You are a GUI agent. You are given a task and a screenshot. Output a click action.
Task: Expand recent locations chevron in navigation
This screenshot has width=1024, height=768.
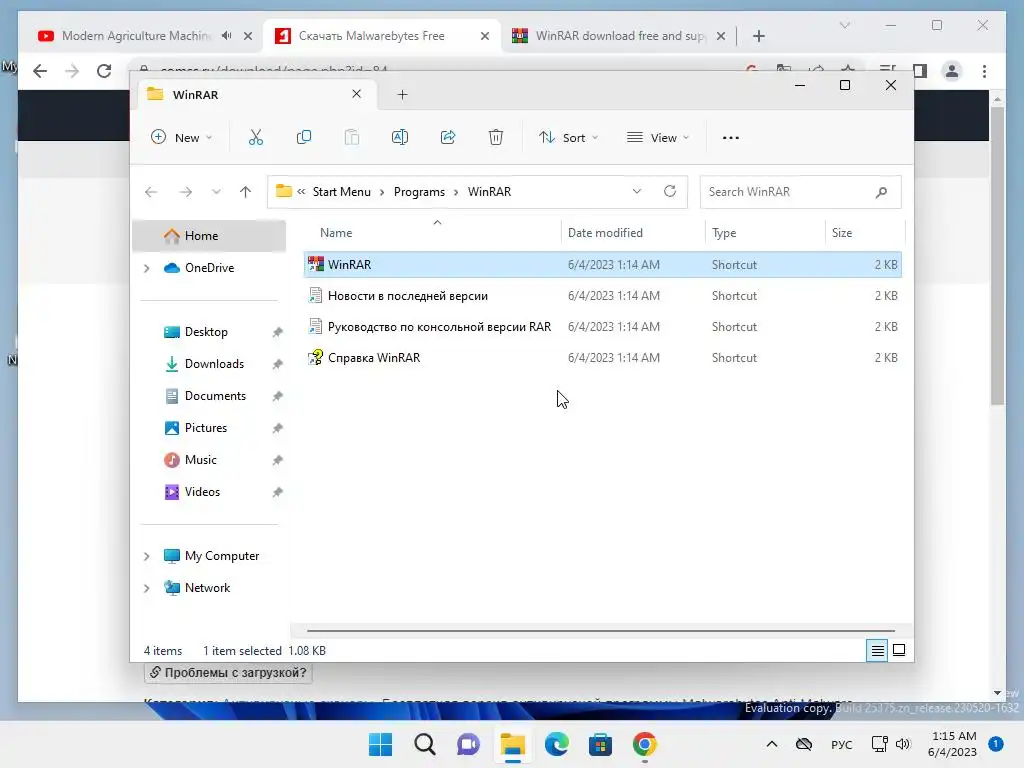[x=216, y=192]
